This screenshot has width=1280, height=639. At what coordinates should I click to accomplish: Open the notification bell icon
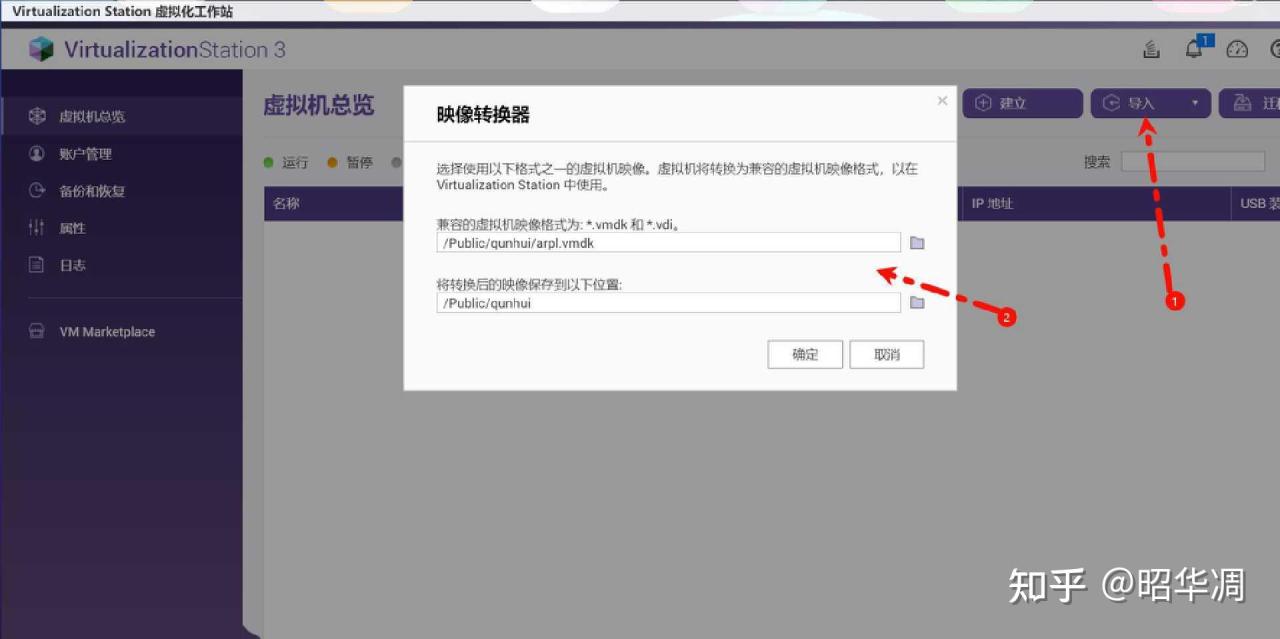pyautogui.click(x=1194, y=49)
